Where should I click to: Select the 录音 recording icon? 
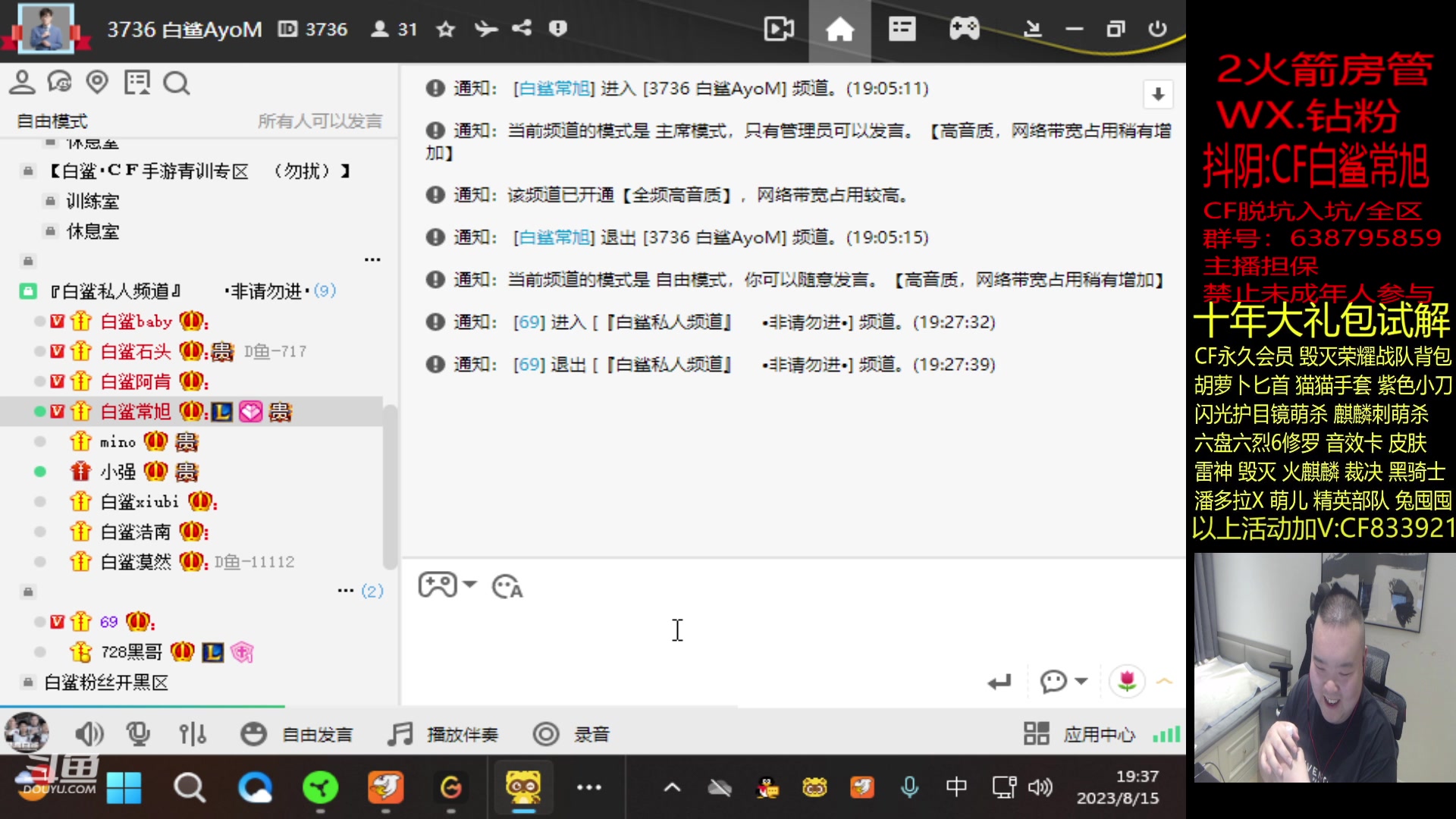coord(546,734)
